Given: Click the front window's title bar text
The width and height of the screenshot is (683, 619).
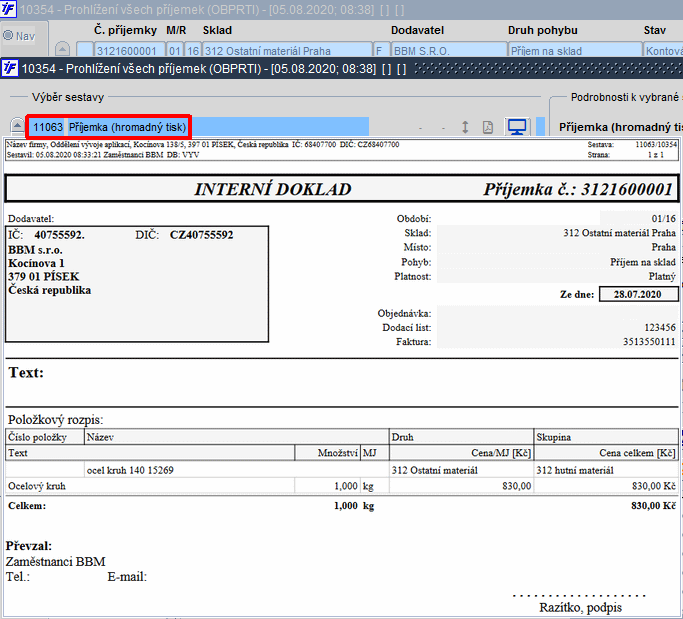Looking at the screenshot, I should (213, 69).
